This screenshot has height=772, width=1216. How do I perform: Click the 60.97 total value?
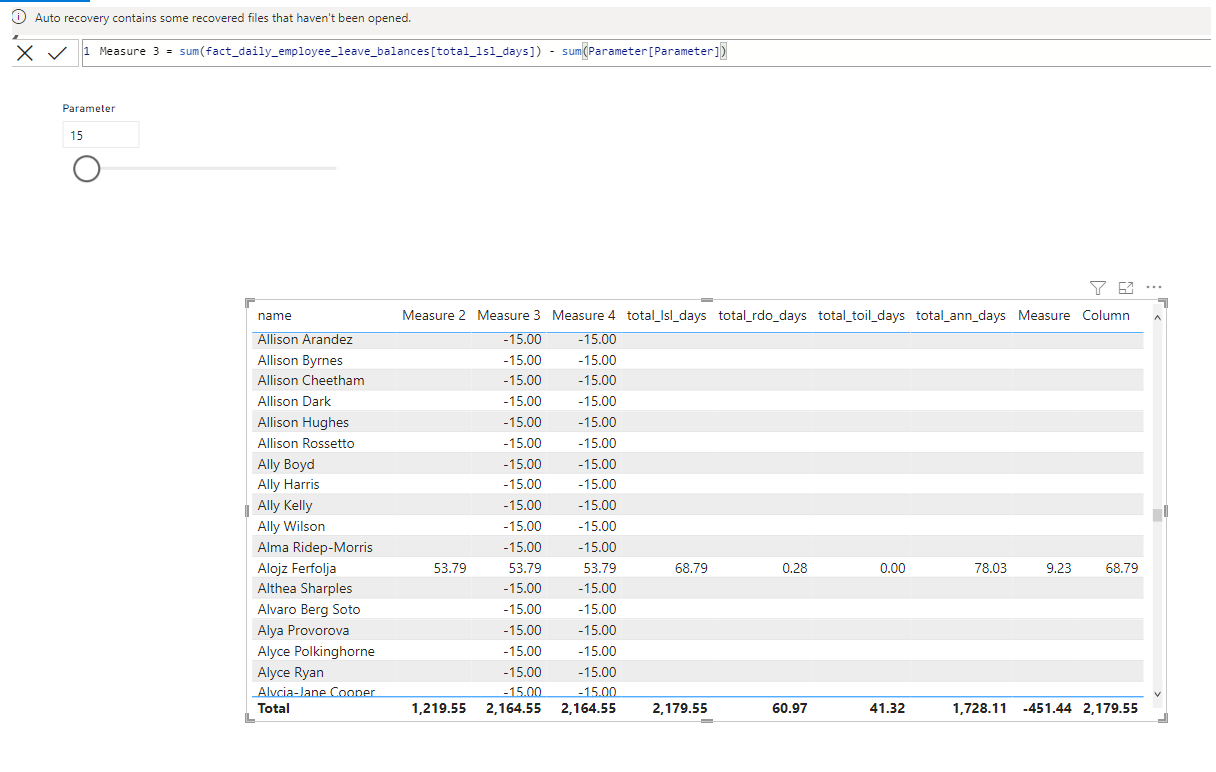[789, 708]
